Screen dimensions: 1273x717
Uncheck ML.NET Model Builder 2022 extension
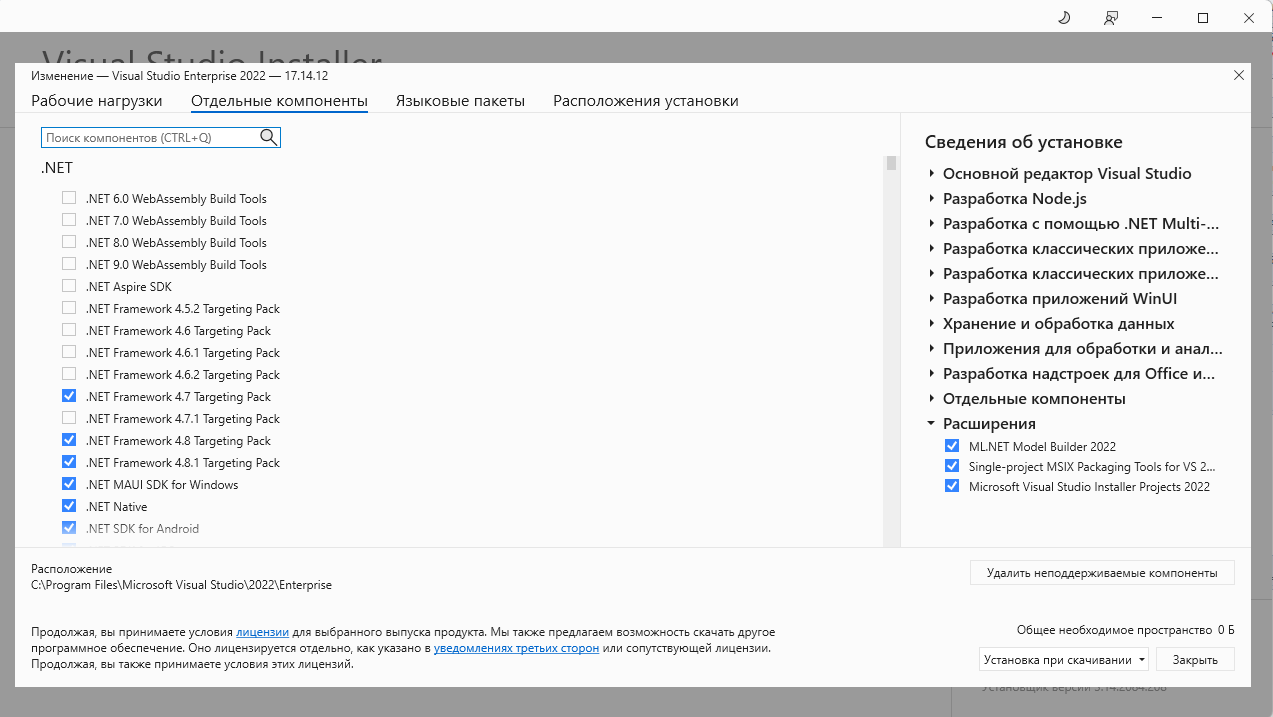coord(952,446)
